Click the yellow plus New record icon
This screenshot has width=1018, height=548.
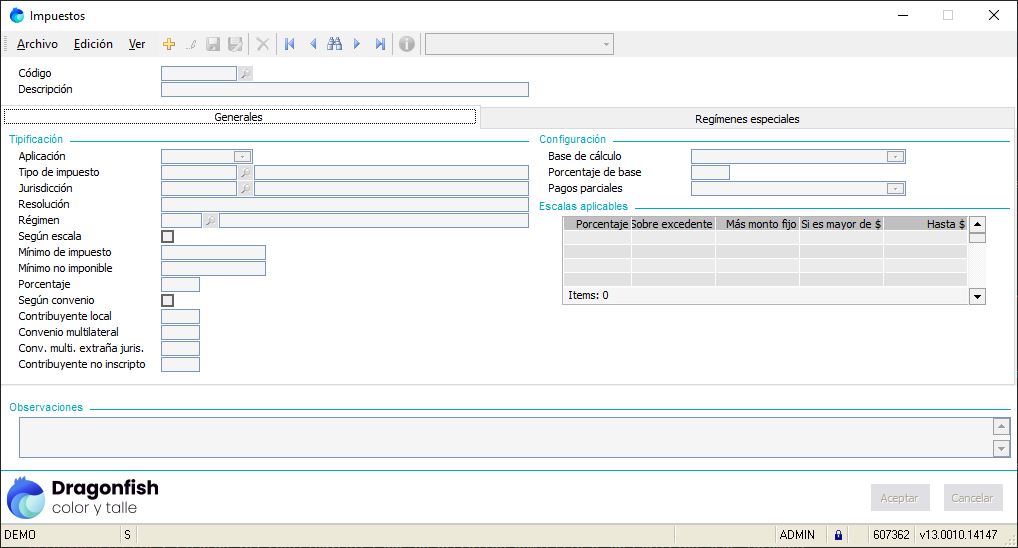coord(169,44)
